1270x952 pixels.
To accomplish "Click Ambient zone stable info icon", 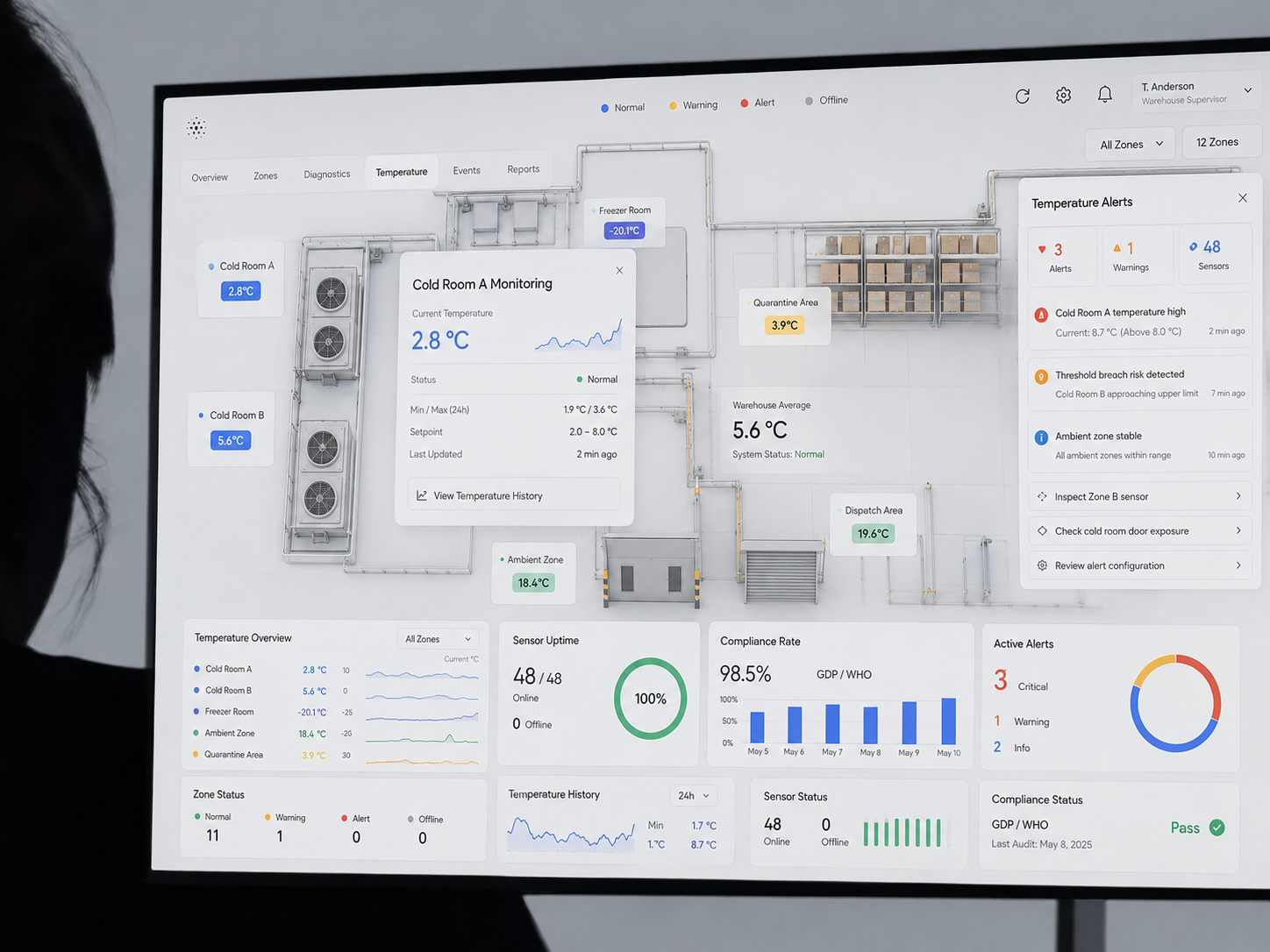I will [1041, 437].
